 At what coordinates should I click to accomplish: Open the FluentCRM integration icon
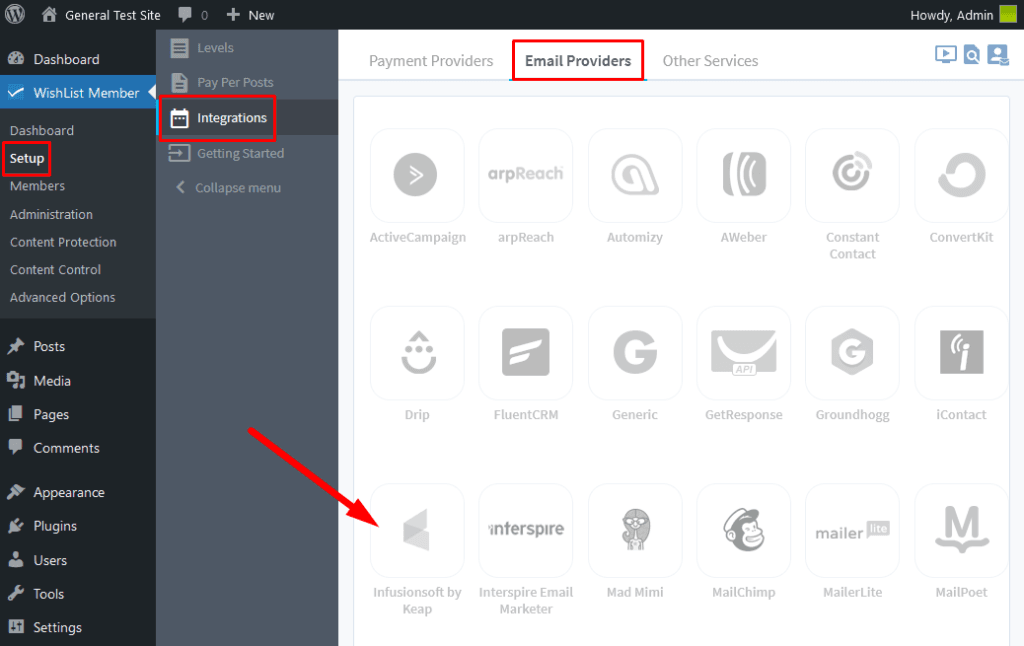pyautogui.click(x=526, y=353)
